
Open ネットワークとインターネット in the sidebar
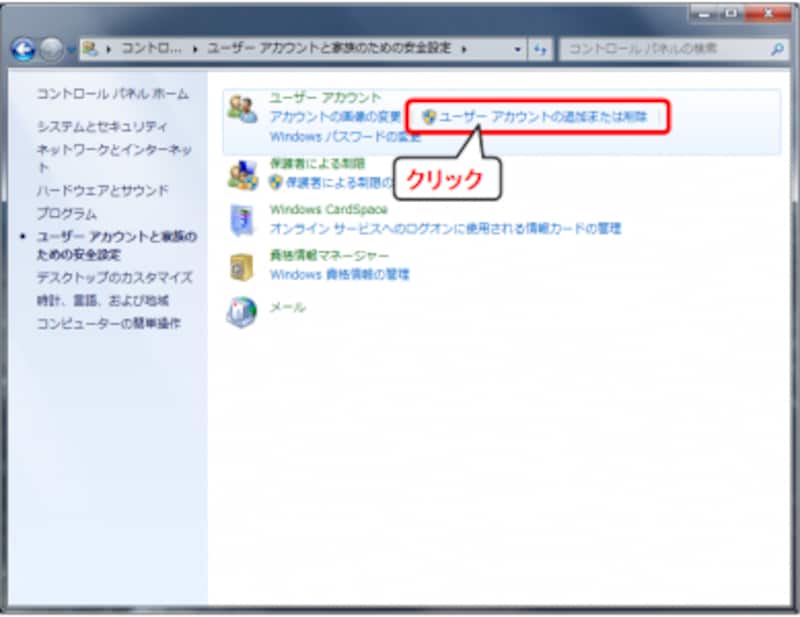point(114,158)
